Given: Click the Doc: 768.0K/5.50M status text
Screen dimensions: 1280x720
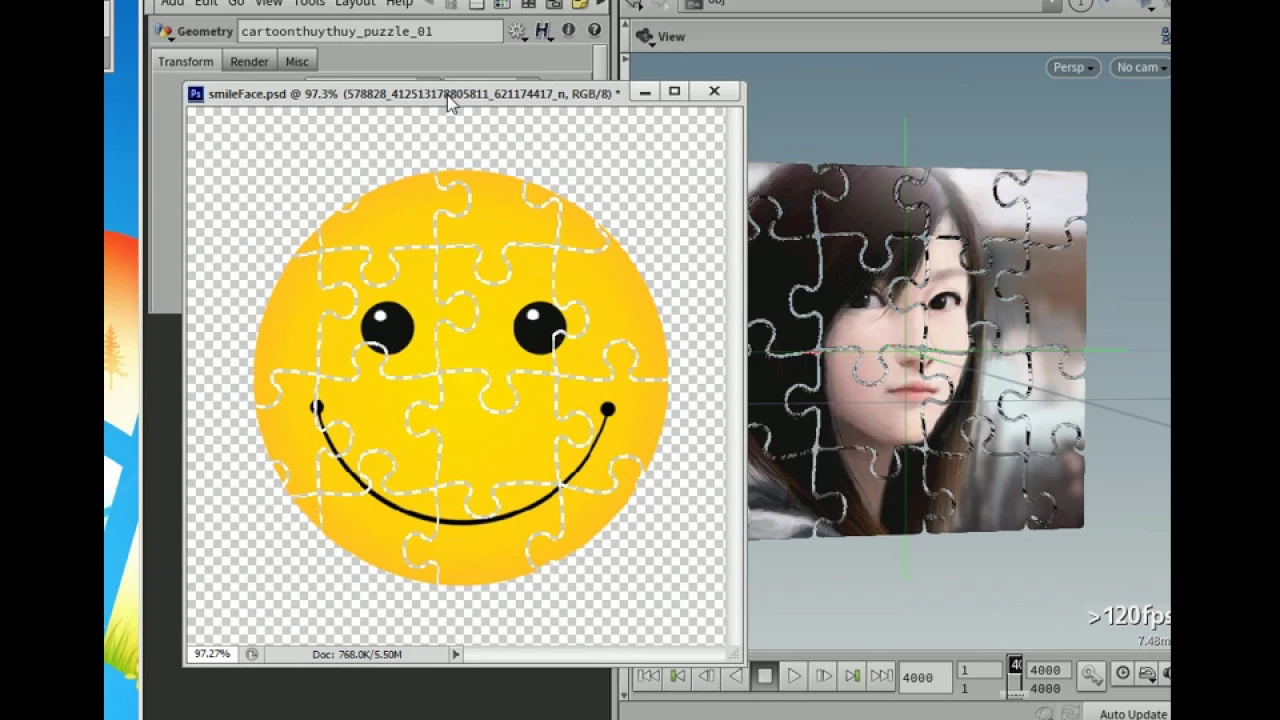Looking at the screenshot, I should (x=357, y=654).
